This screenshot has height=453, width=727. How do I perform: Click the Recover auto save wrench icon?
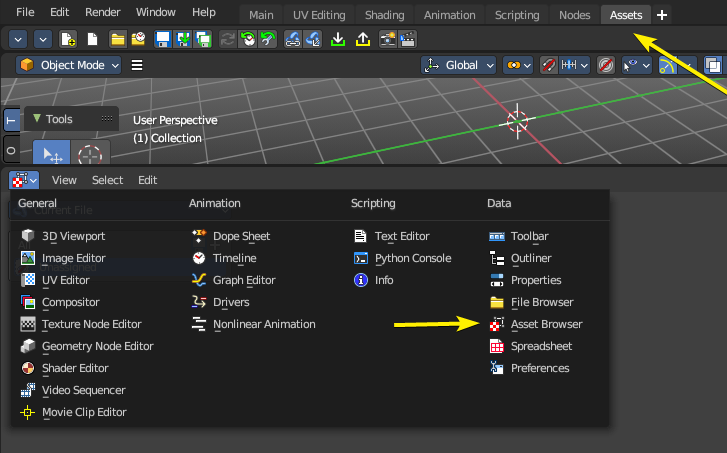(268, 39)
